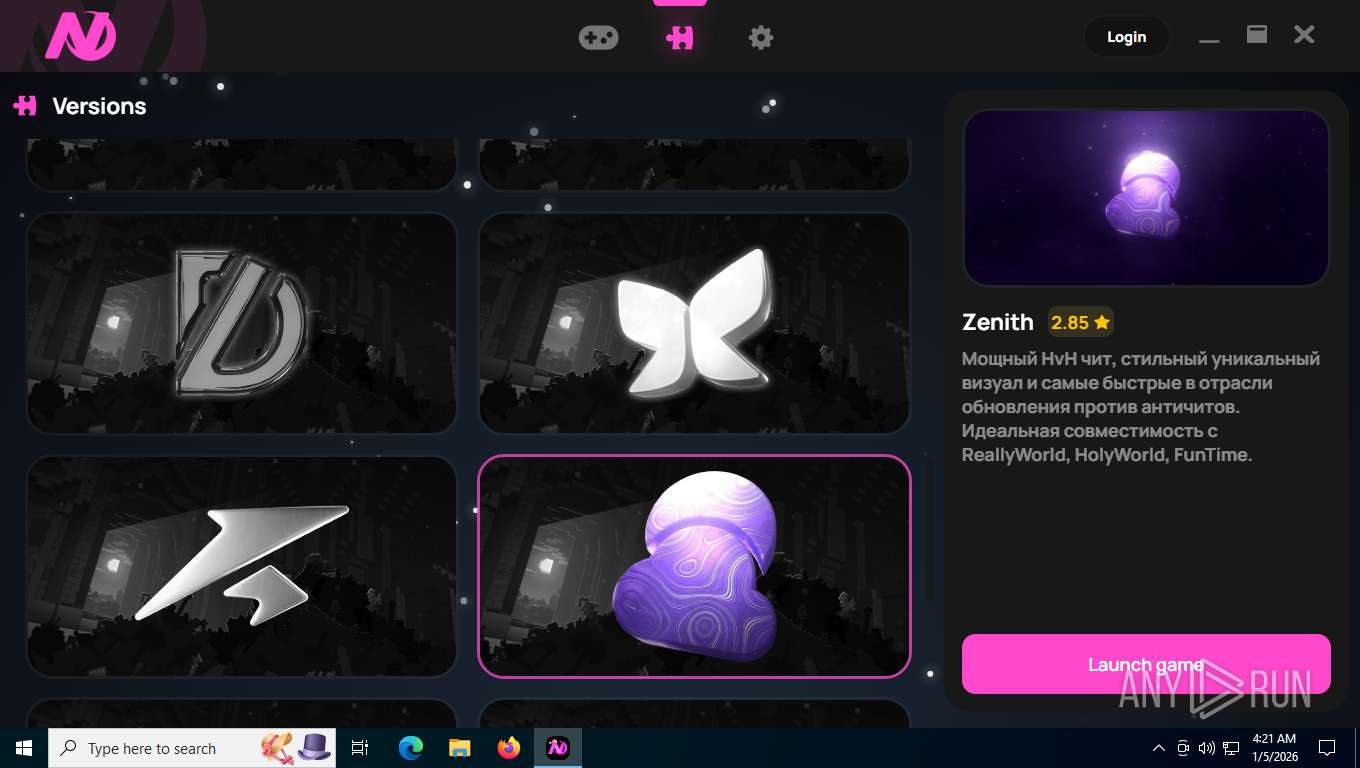The image size is (1360, 768).
Task: Launch Microsoft Edge from taskbar
Action: [x=410, y=748]
